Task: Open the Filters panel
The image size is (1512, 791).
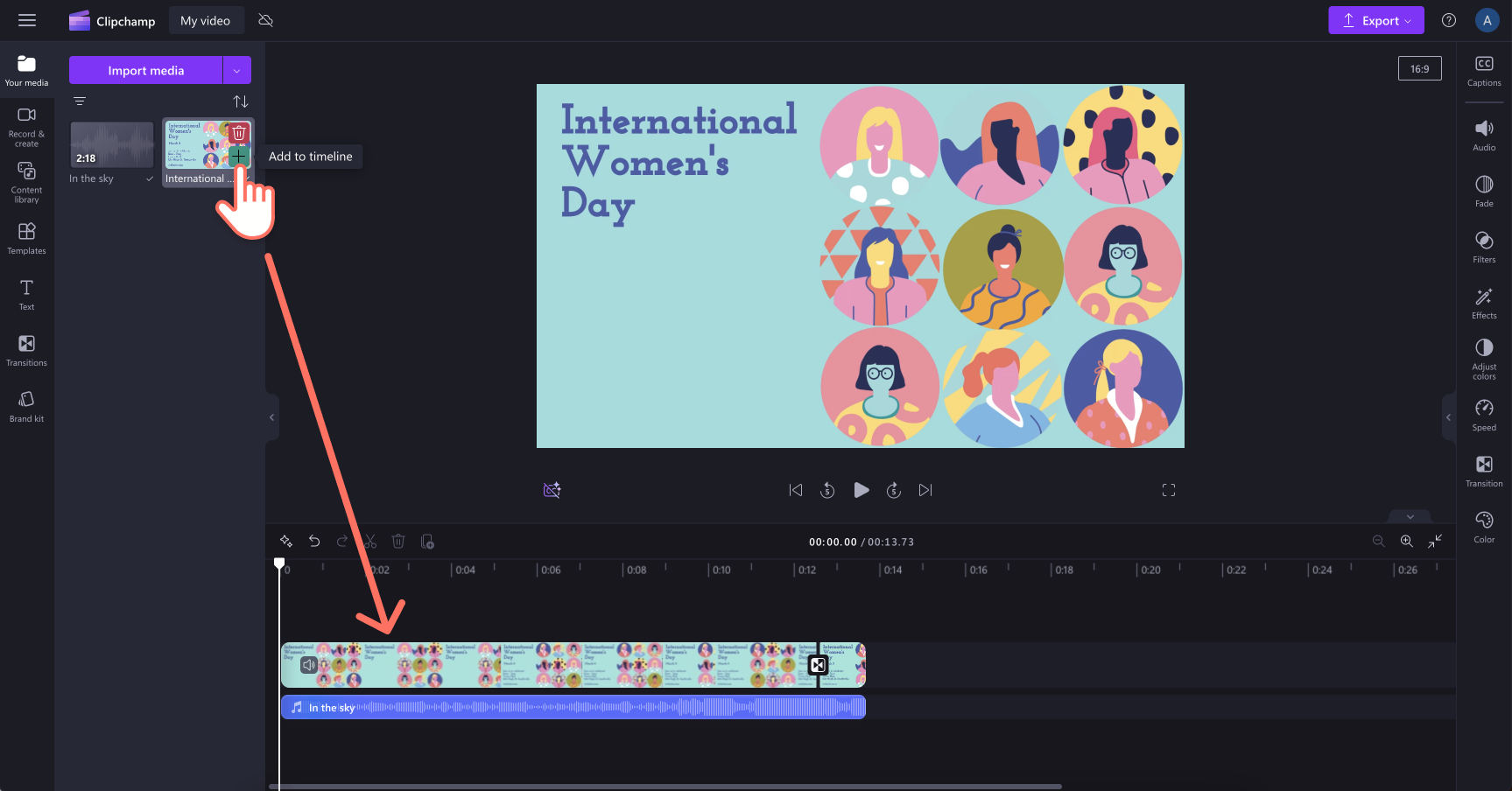Action: pos(1484,246)
